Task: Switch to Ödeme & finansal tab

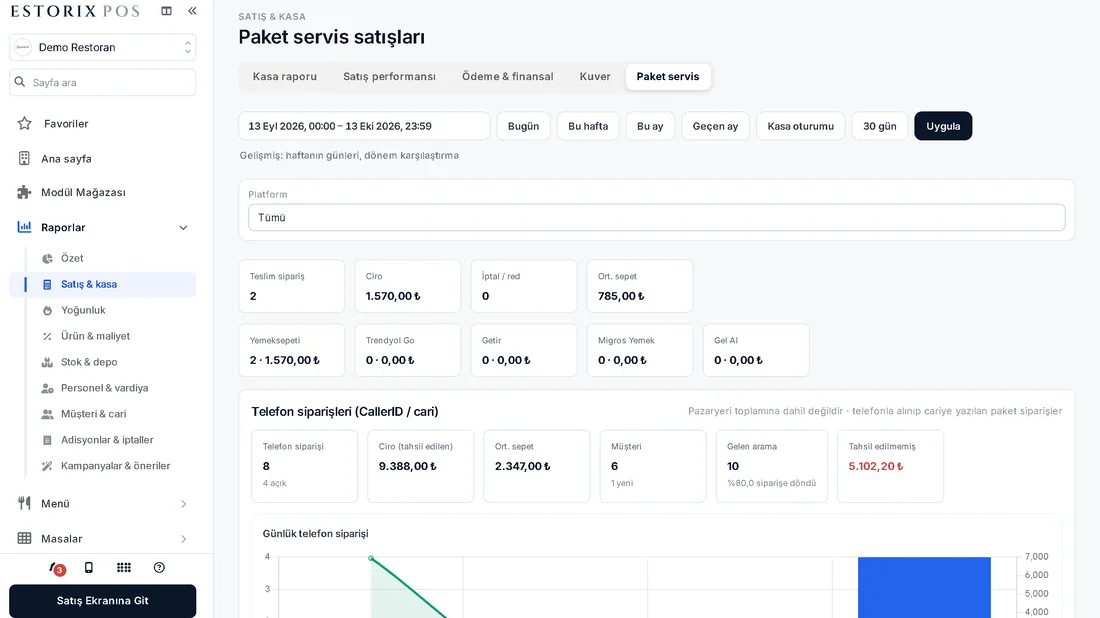Action: [x=507, y=76]
